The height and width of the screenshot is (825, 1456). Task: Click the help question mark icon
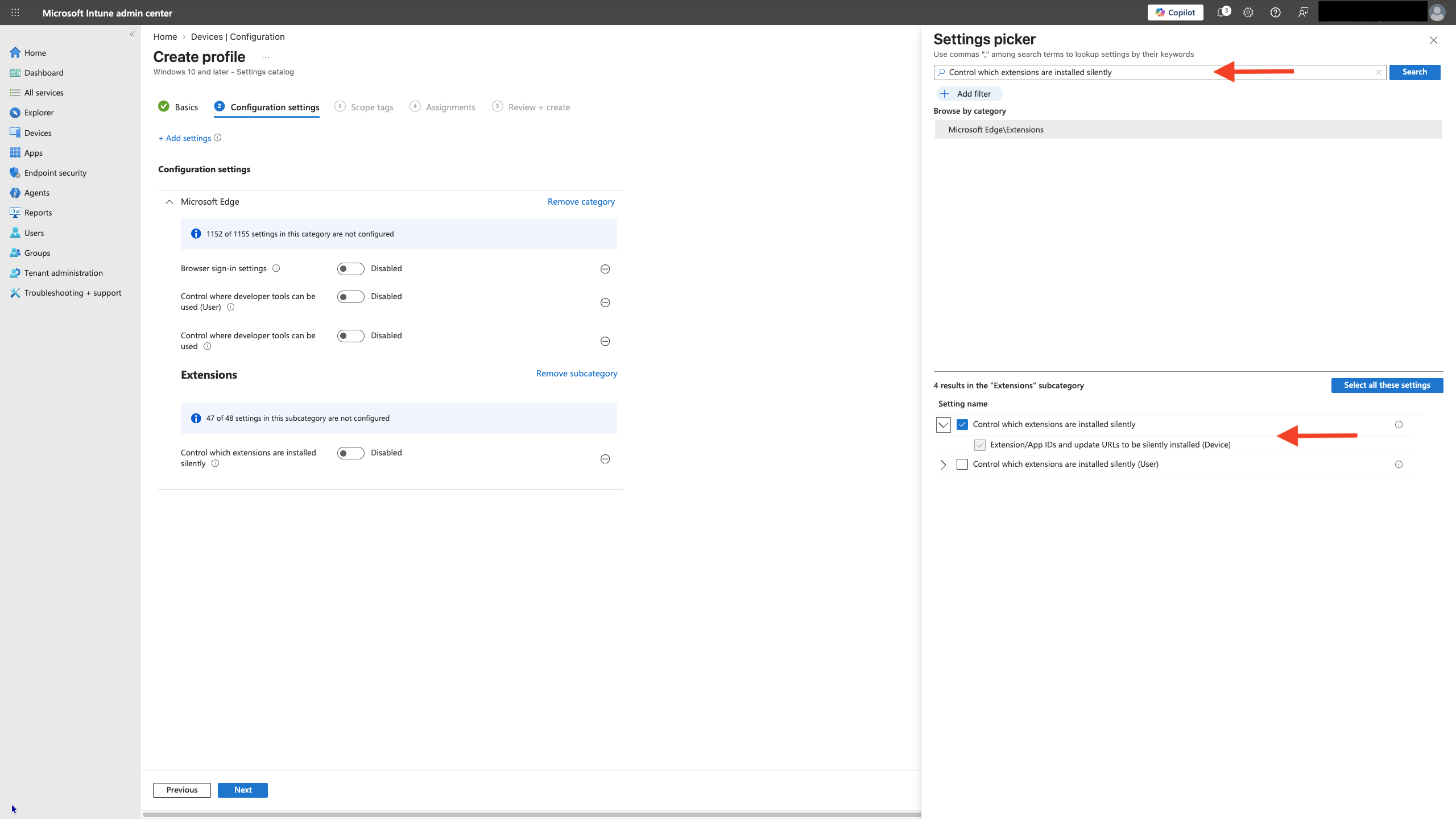pos(1275,13)
